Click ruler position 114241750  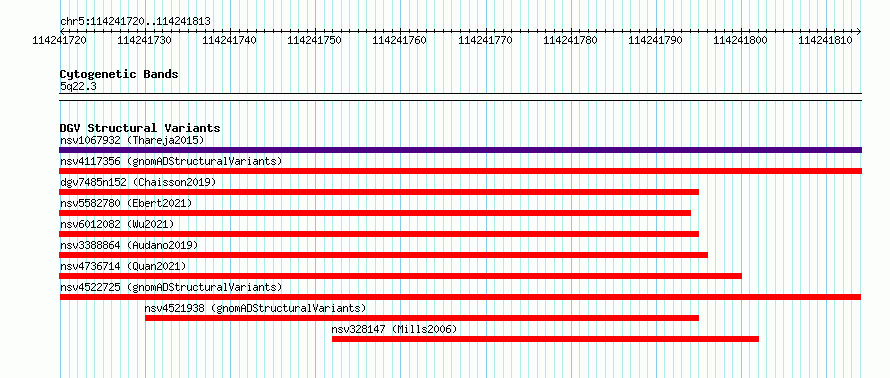pyautogui.click(x=314, y=40)
